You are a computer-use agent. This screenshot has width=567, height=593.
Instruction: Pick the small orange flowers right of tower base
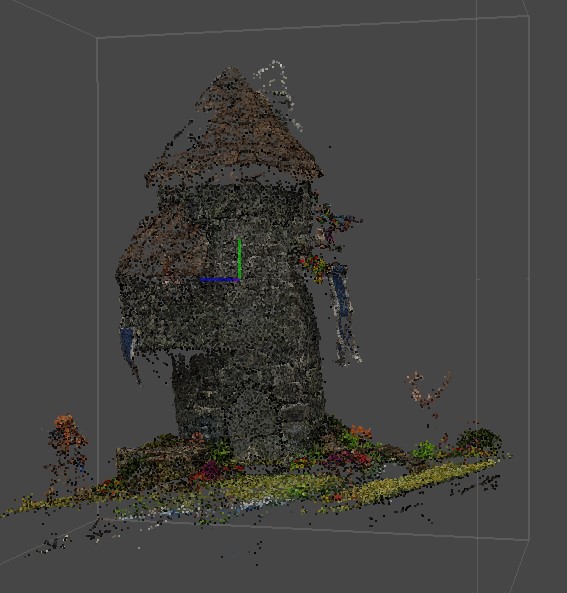coord(360,431)
